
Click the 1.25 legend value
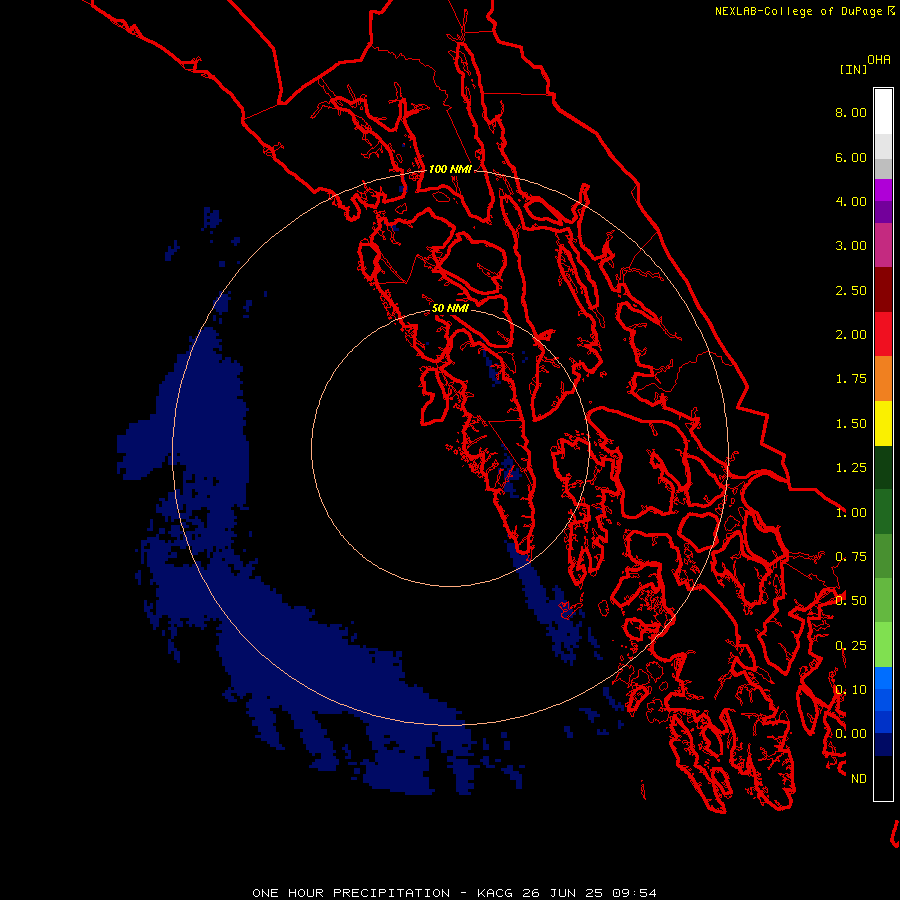851,468
